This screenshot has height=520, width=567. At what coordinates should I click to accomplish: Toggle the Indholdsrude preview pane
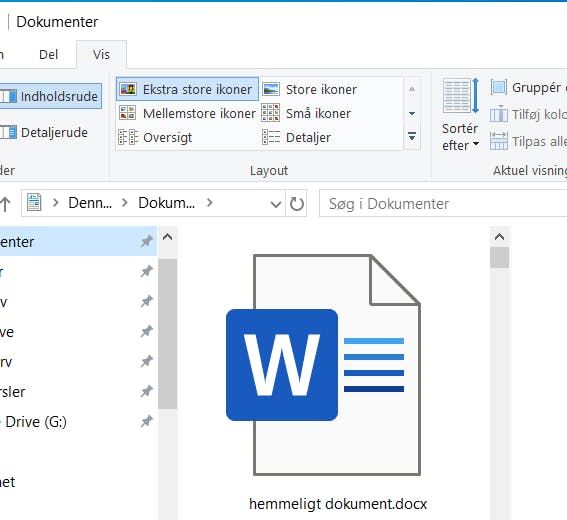coord(50,96)
